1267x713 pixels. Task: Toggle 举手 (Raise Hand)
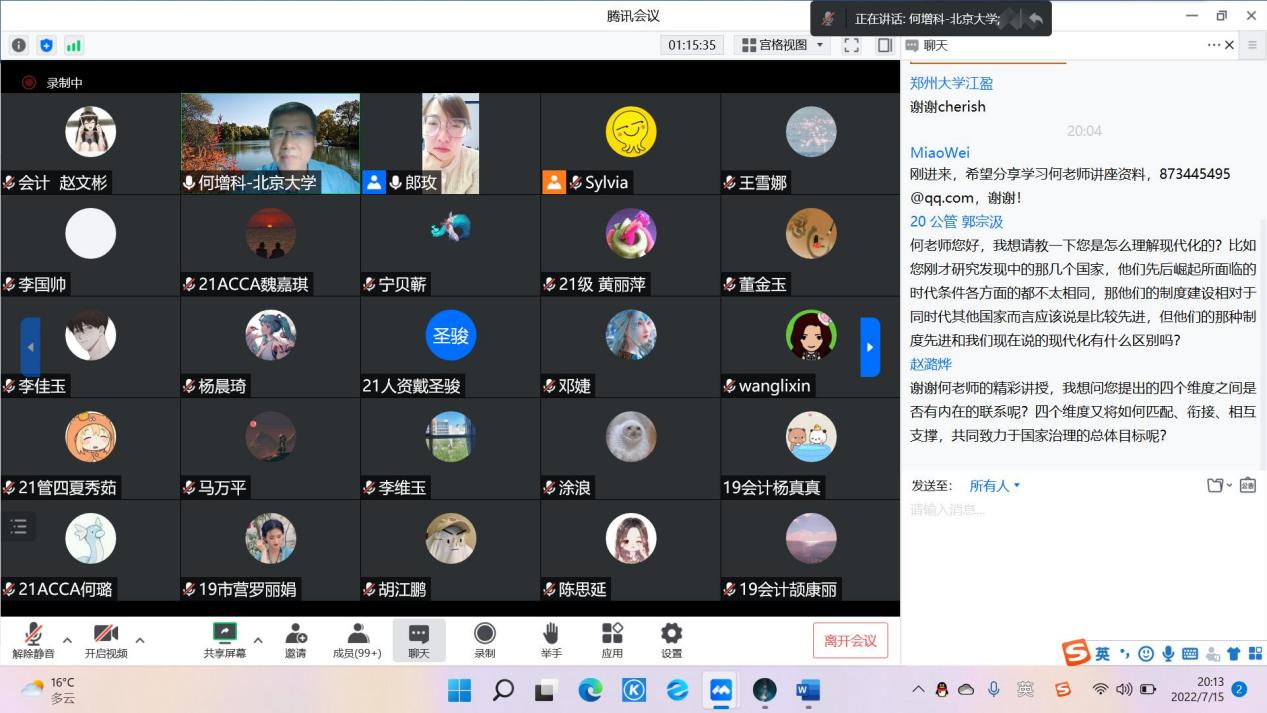click(551, 640)
